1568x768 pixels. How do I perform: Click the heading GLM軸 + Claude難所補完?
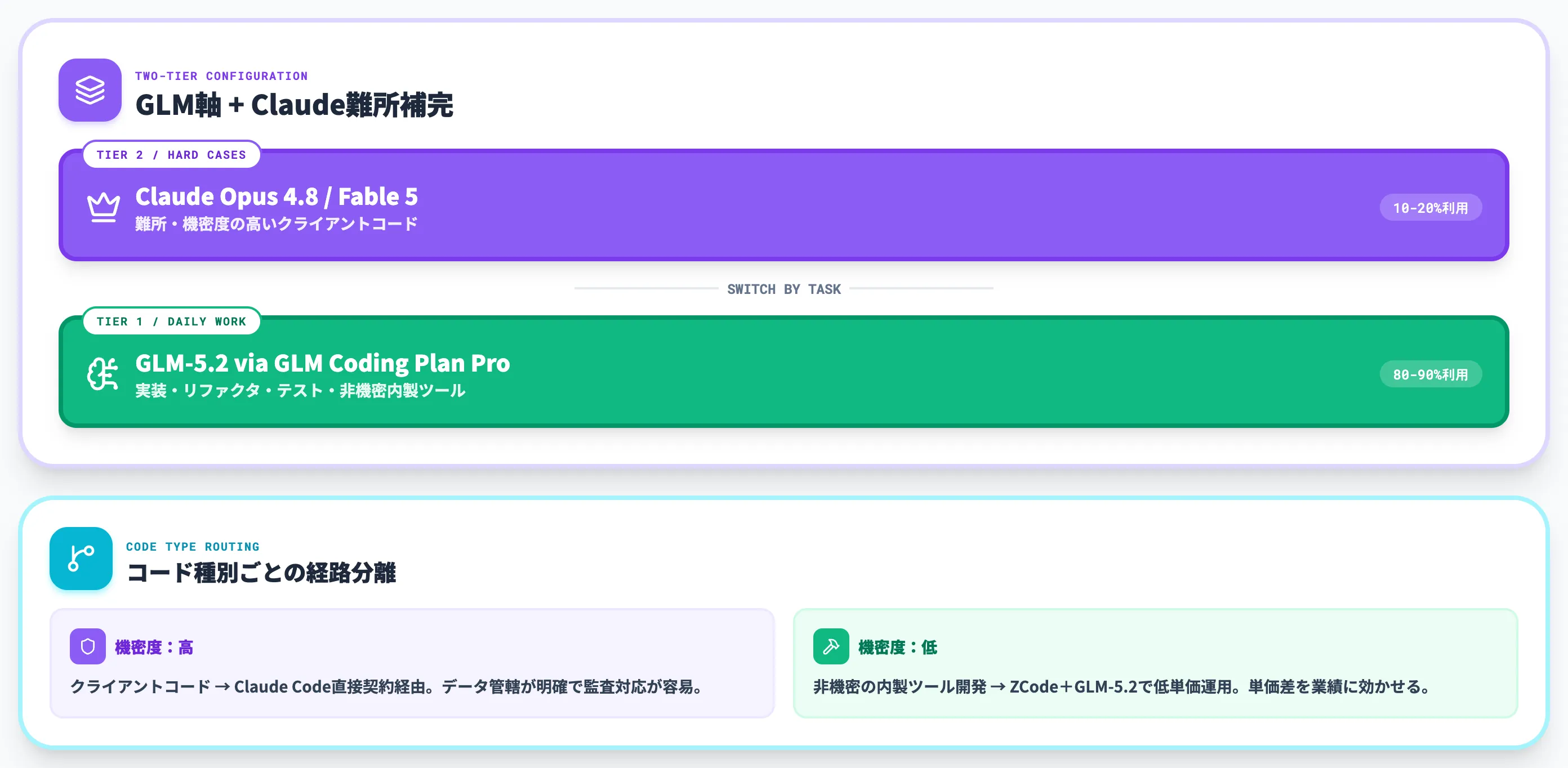(294, 105)
